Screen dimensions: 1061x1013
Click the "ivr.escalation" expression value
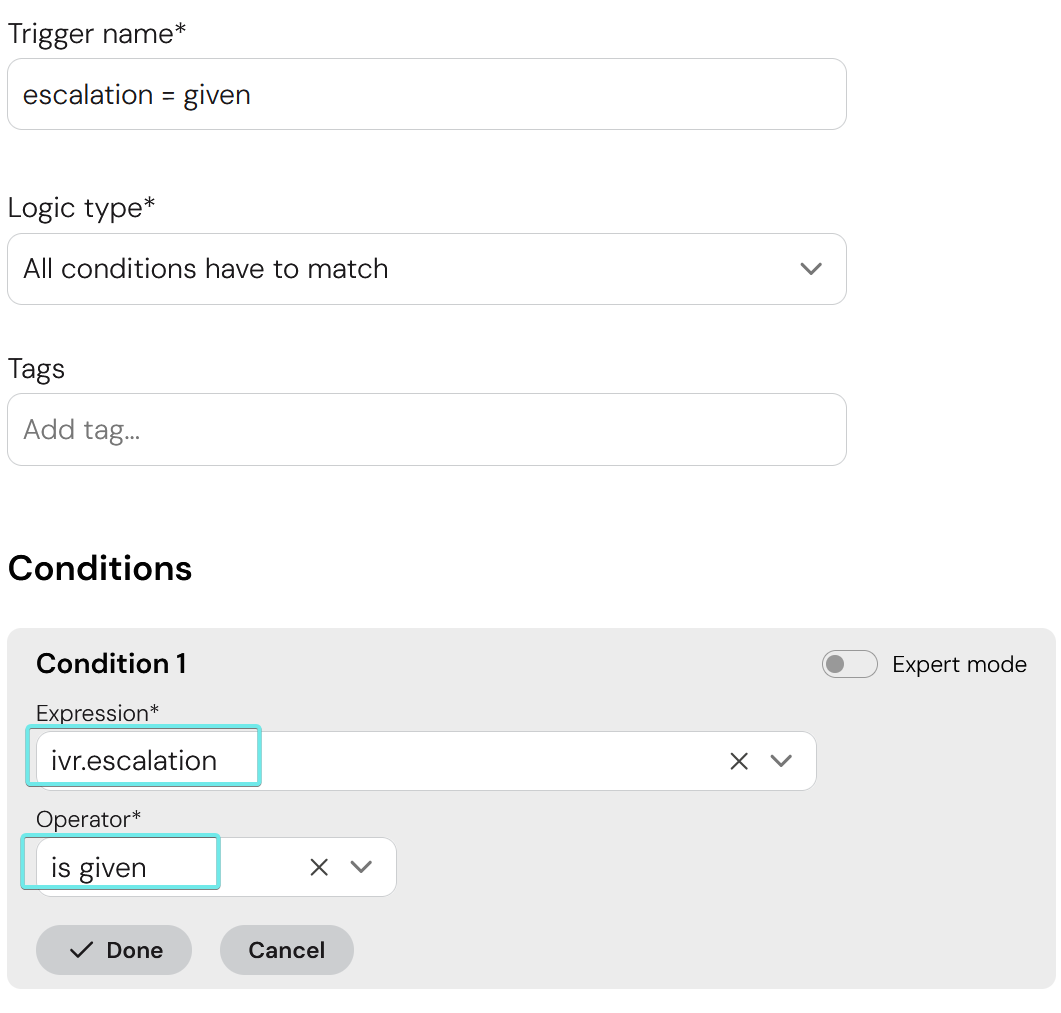tap(134, 760)
